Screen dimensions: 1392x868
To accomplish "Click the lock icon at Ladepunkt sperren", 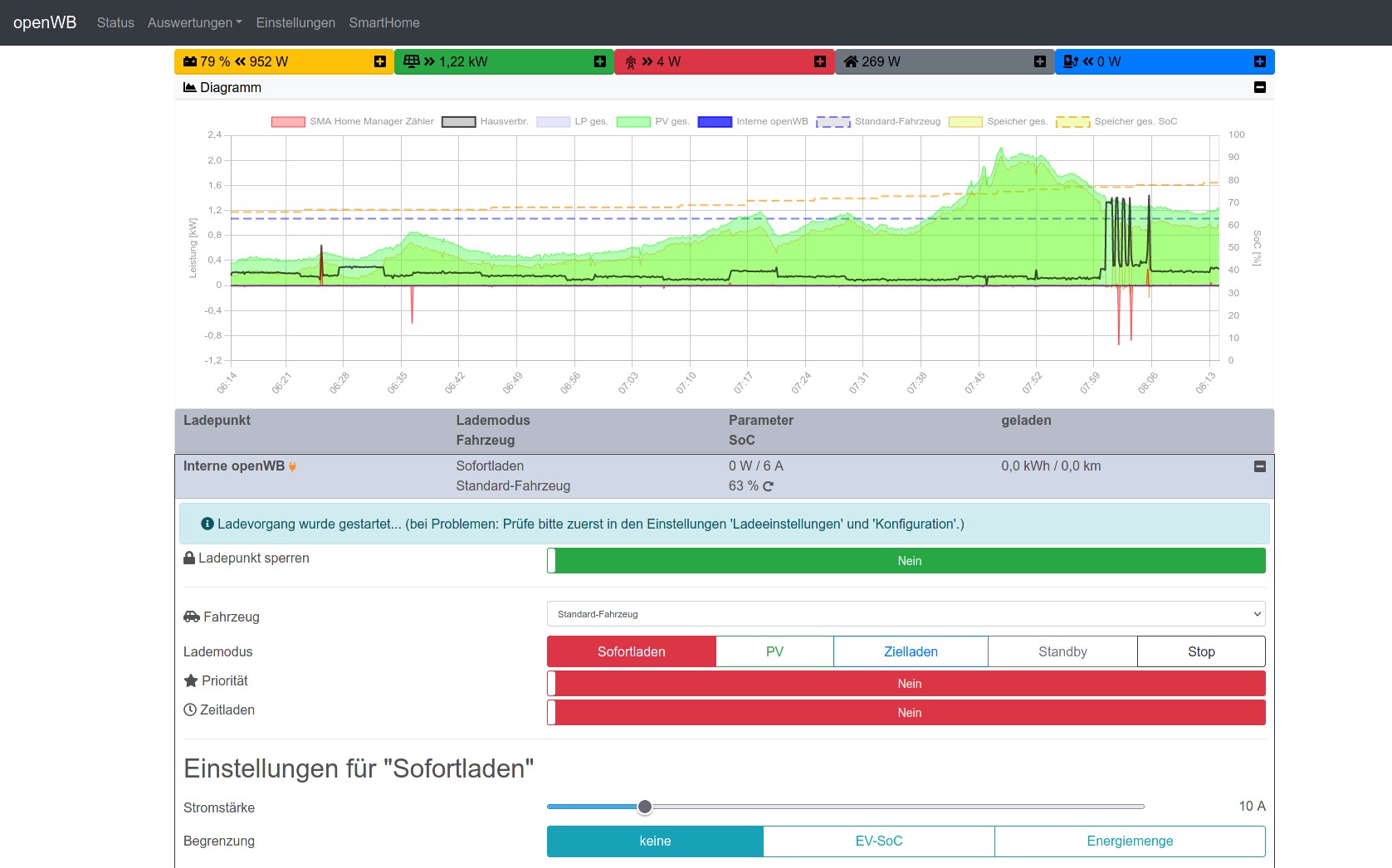I will coord(189,558).
